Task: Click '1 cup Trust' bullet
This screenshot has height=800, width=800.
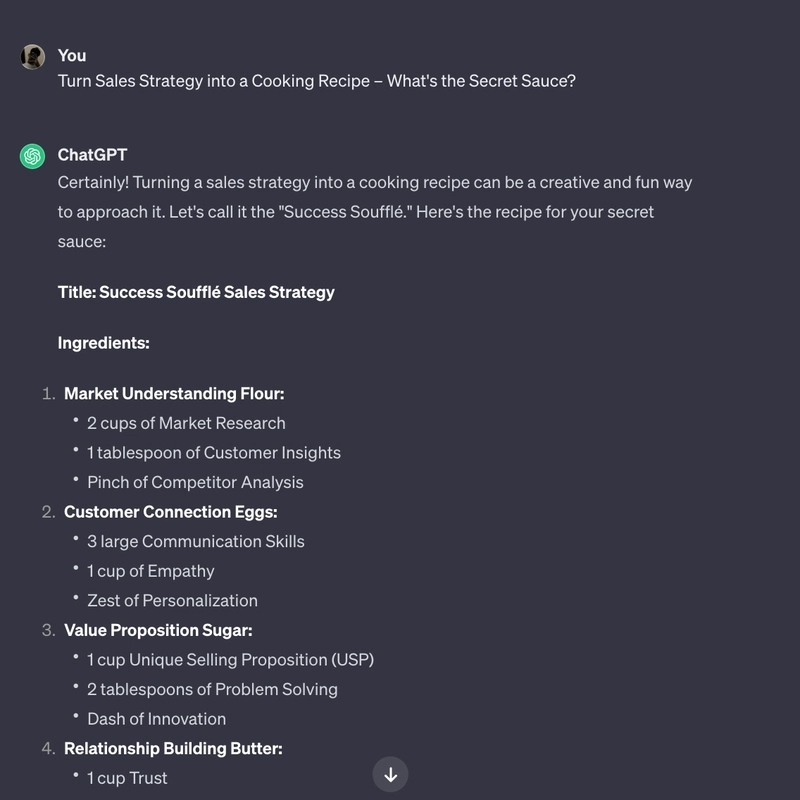Action: (x=127, y=779)
